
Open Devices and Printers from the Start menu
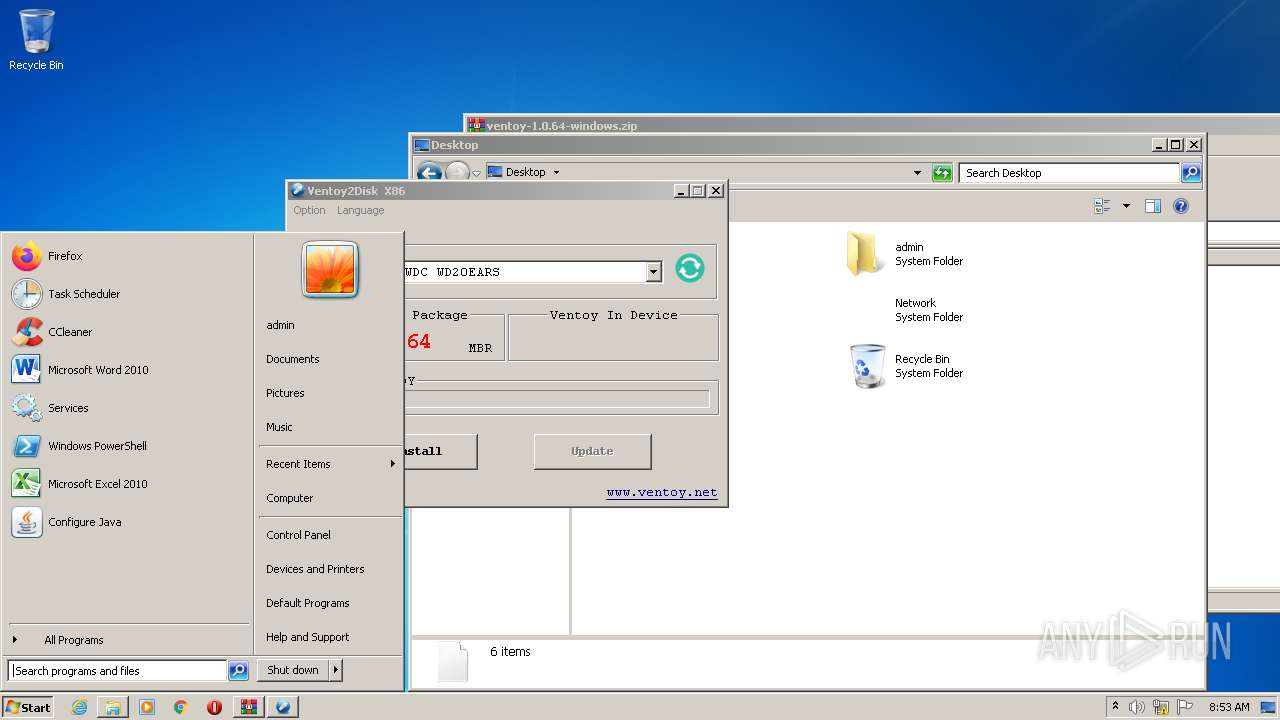pyautogui.click(x=330, y=569)
